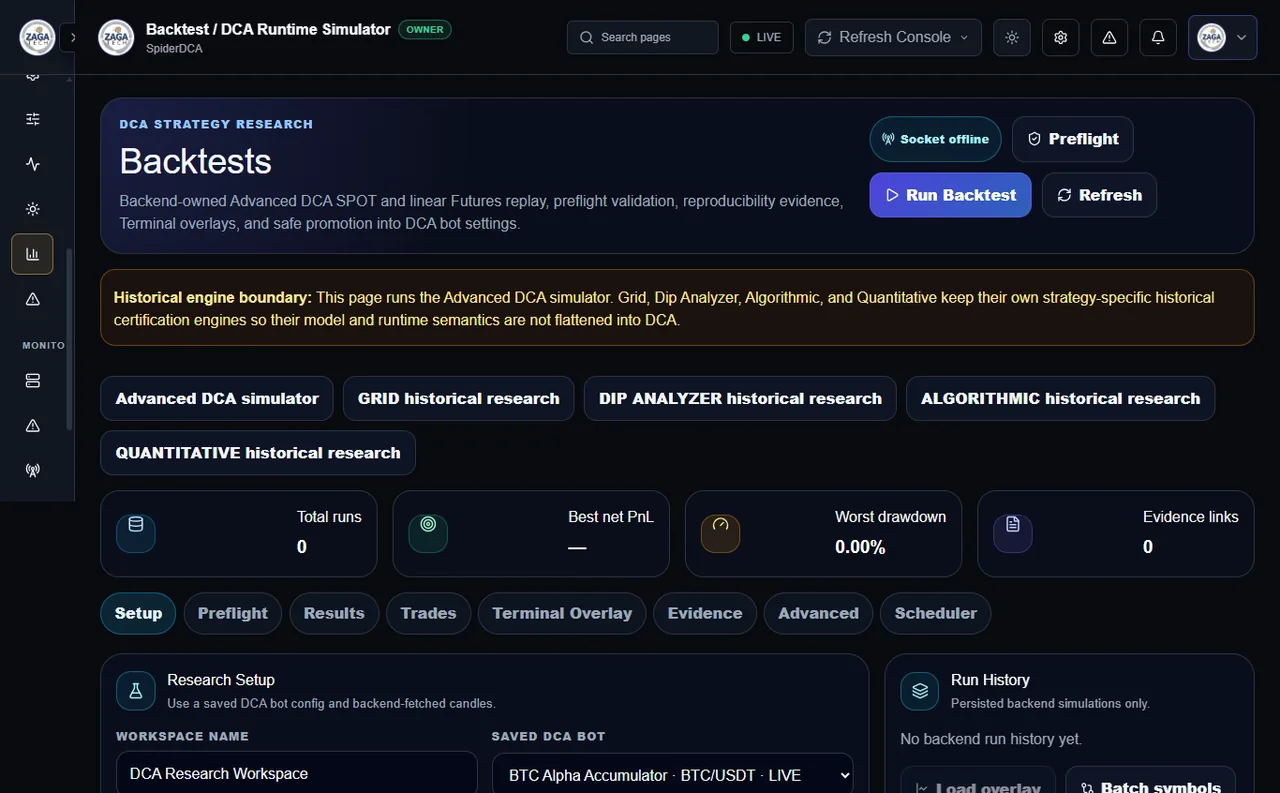Click the Best net PnL target icon
This screenshot has width=1280, height=793.
[428, 534]
